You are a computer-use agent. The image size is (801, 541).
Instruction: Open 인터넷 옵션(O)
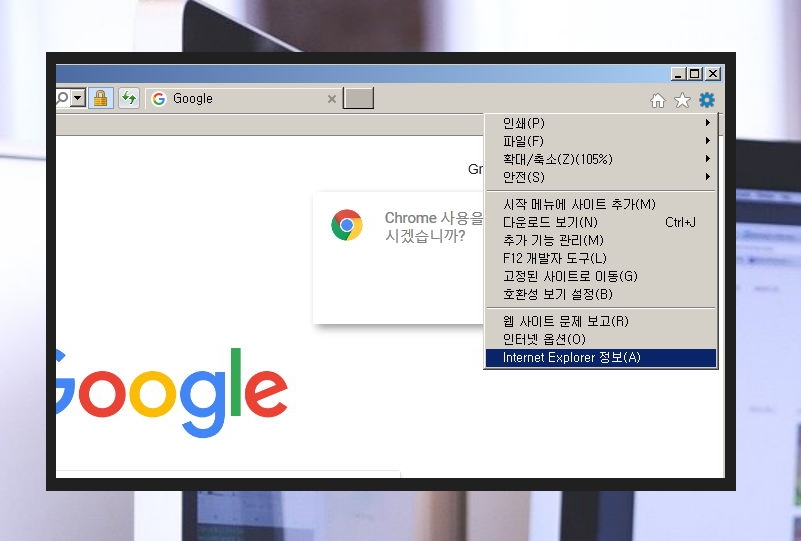point(600,339)
